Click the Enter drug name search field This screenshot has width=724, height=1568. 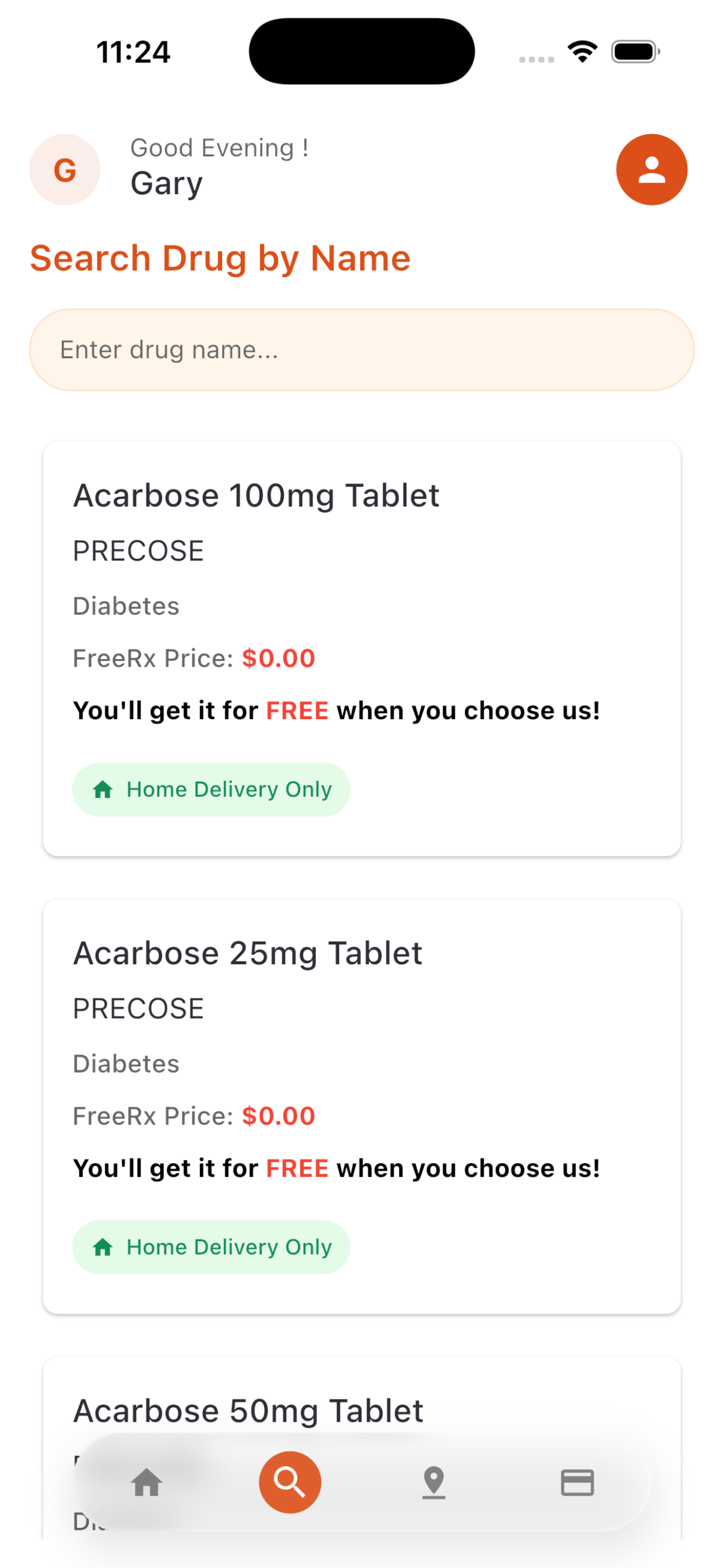click(x=362, y=350)
